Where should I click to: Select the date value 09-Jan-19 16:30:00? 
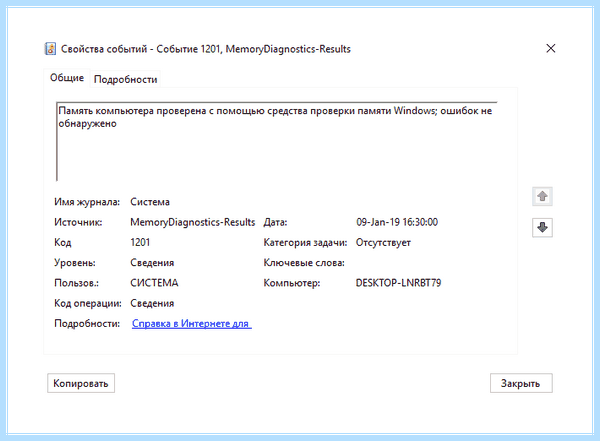point(397,222)
